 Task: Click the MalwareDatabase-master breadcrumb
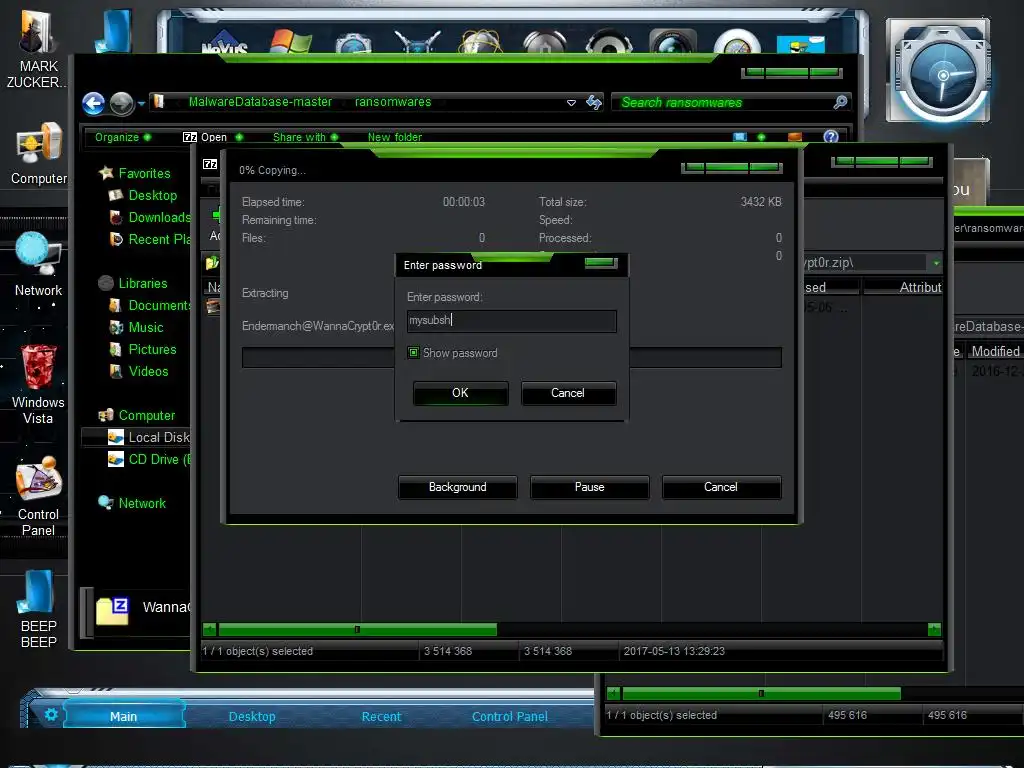pos(260,102)
